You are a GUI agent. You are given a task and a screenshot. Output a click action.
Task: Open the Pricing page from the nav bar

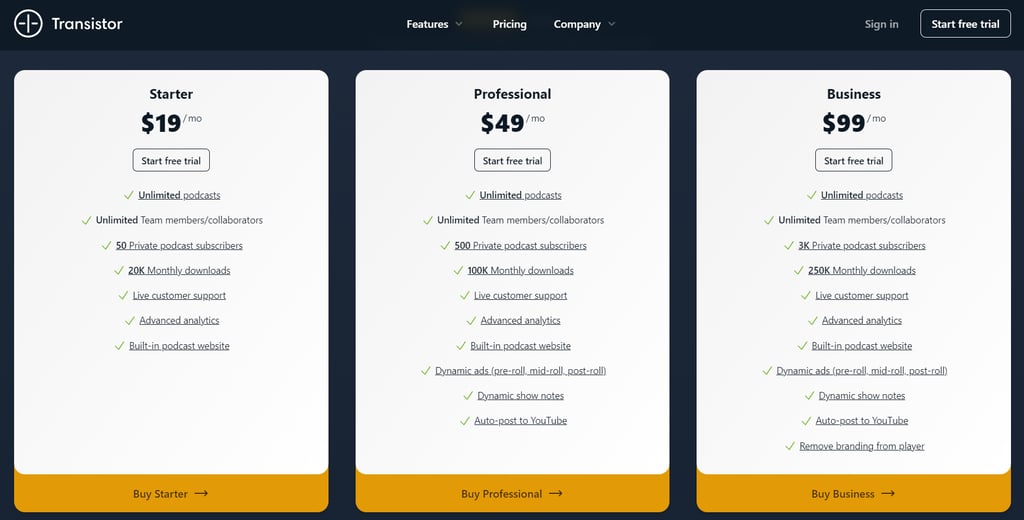[x=509, y=24]
